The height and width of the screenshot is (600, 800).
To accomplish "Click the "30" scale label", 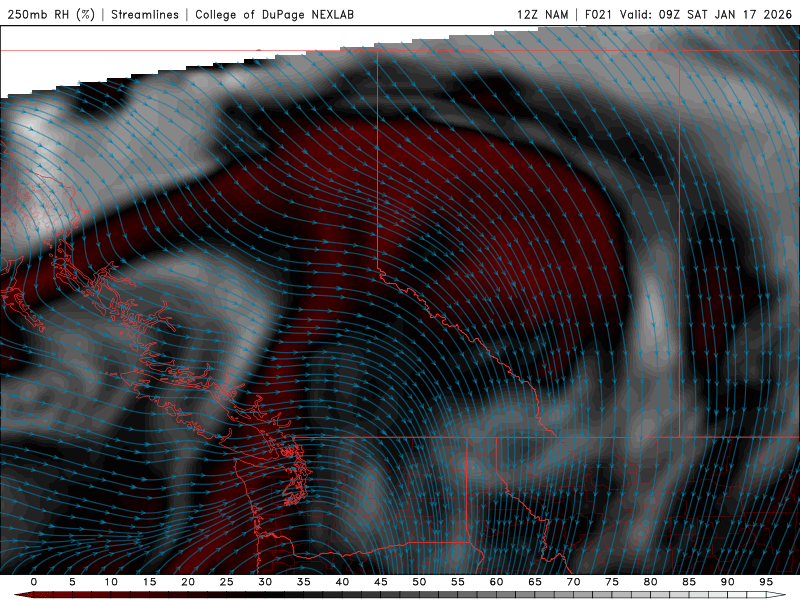I will (x=265, y=582).
